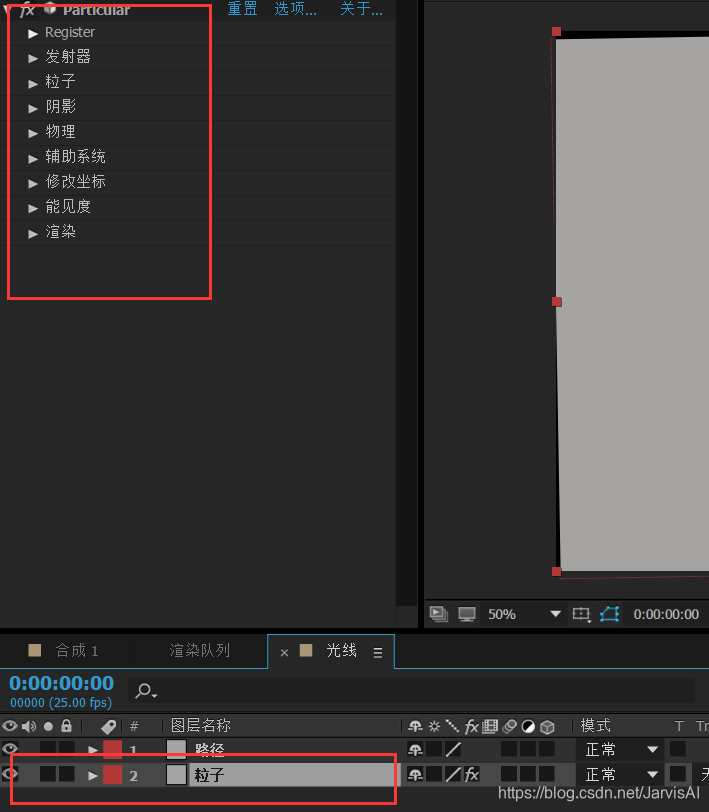Toggle quality switch on 路径 layer
This screenshot has height=812, width=709.
(x=453, y=749)
